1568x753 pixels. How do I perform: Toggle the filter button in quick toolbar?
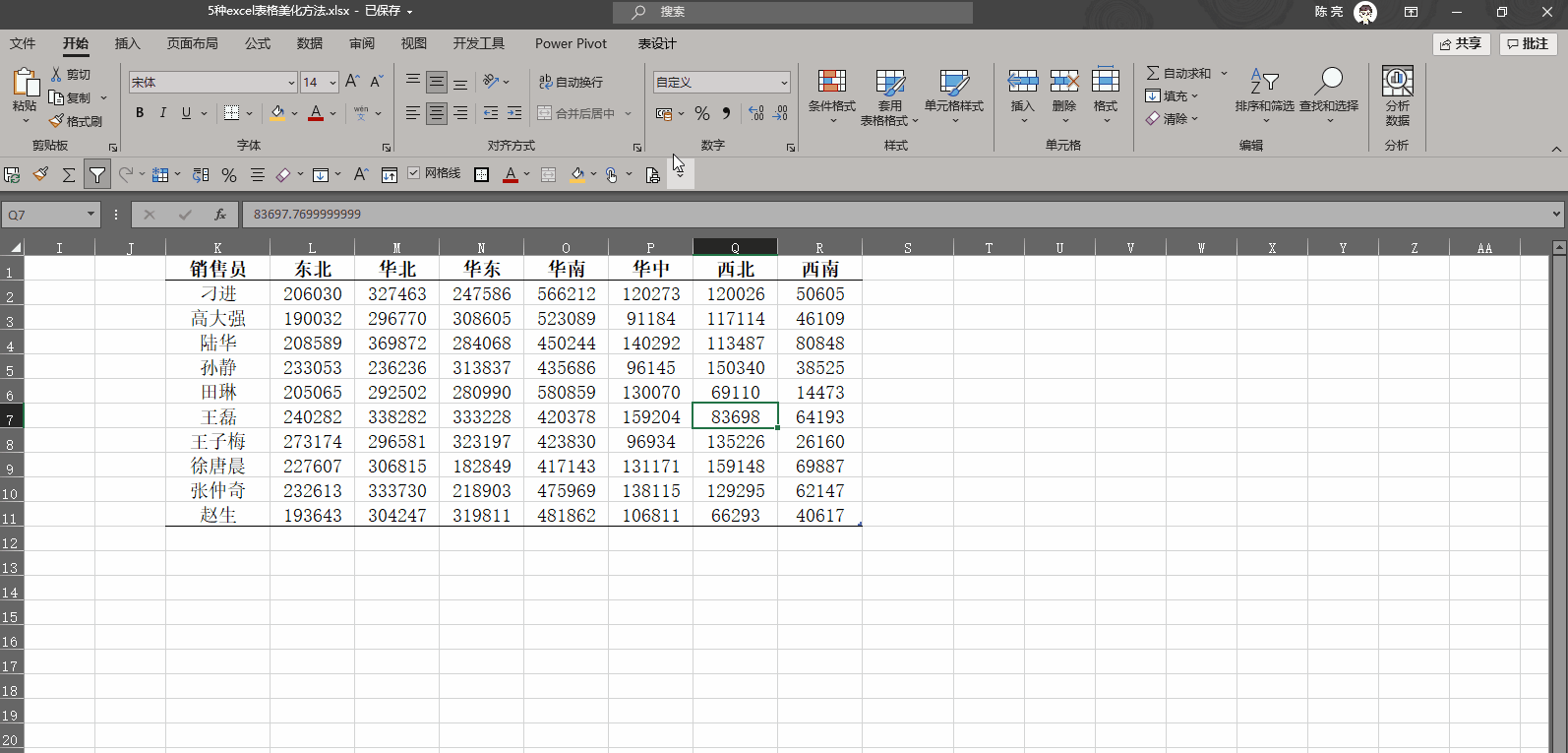[97, 174]
